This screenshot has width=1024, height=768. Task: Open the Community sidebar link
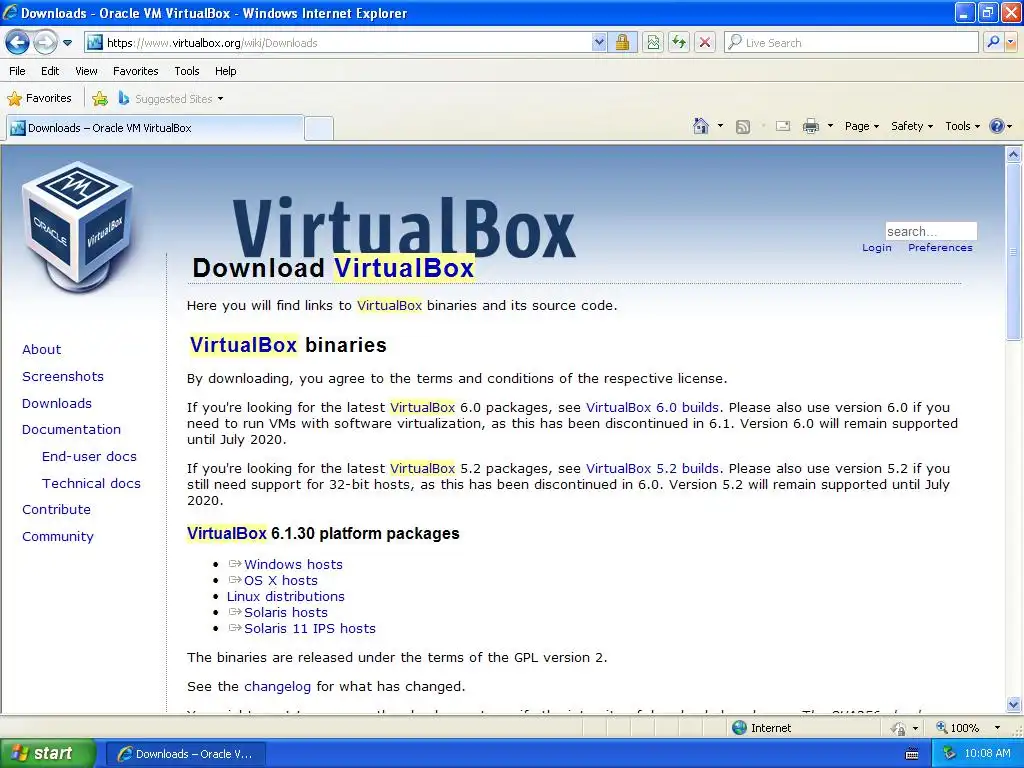(57, 537)
